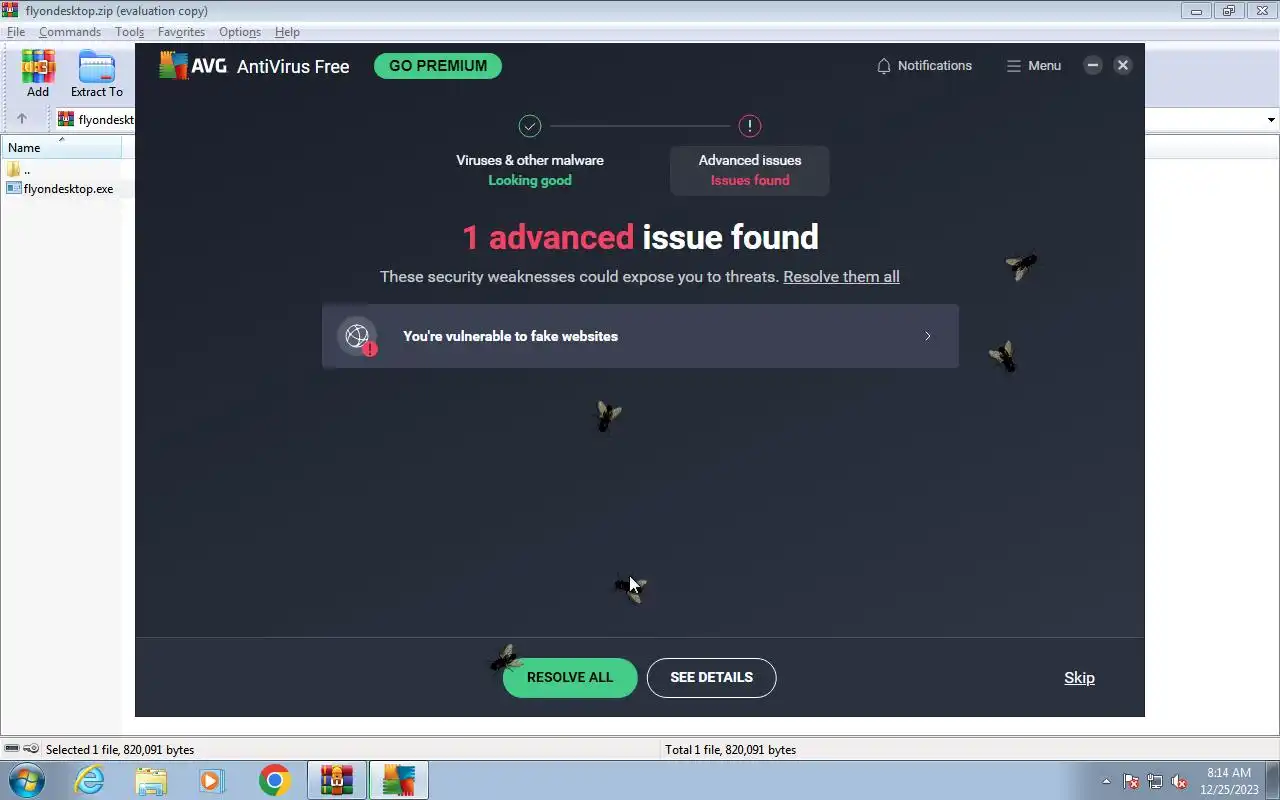
Task: Open the Windows Start button
Action: 27,780
